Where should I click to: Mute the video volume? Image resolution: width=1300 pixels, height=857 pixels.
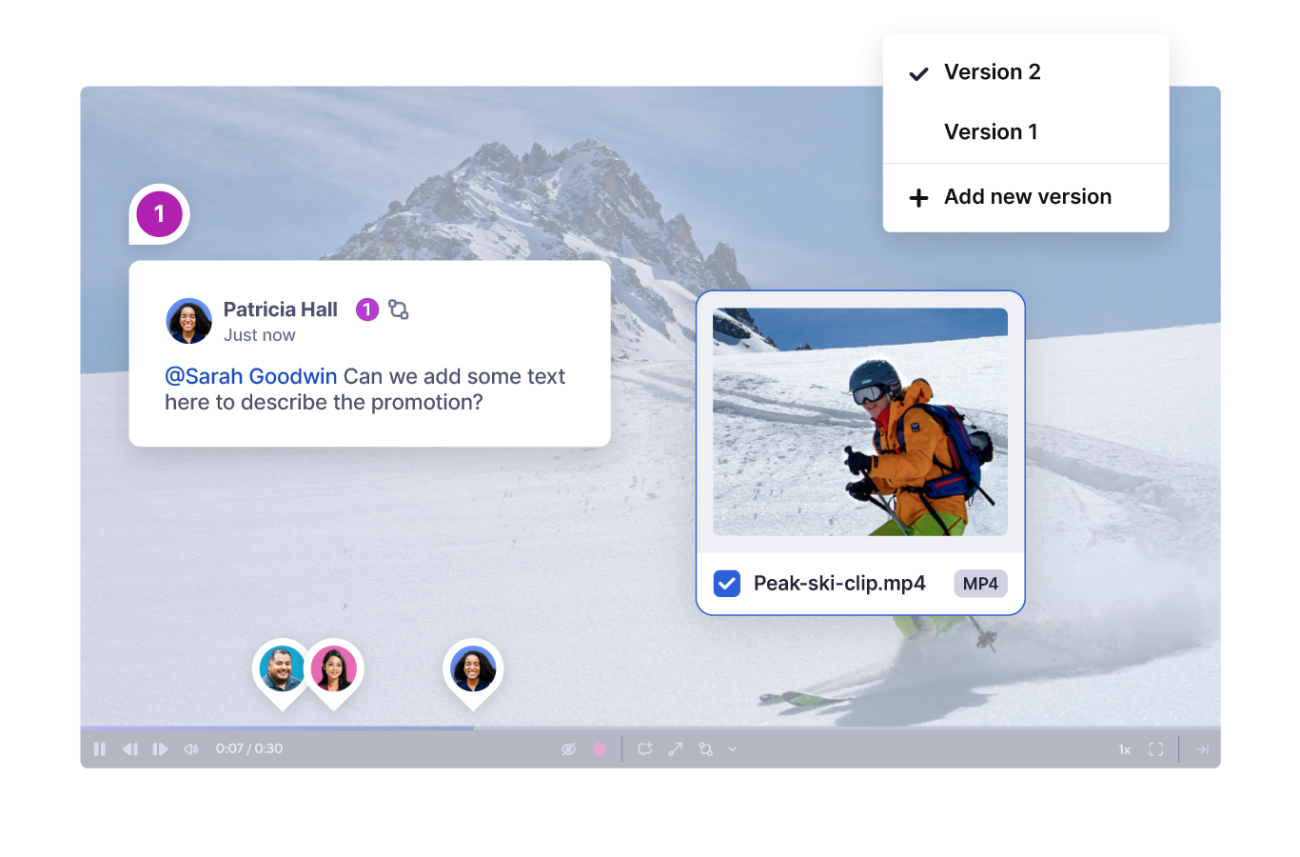point(191,749)
